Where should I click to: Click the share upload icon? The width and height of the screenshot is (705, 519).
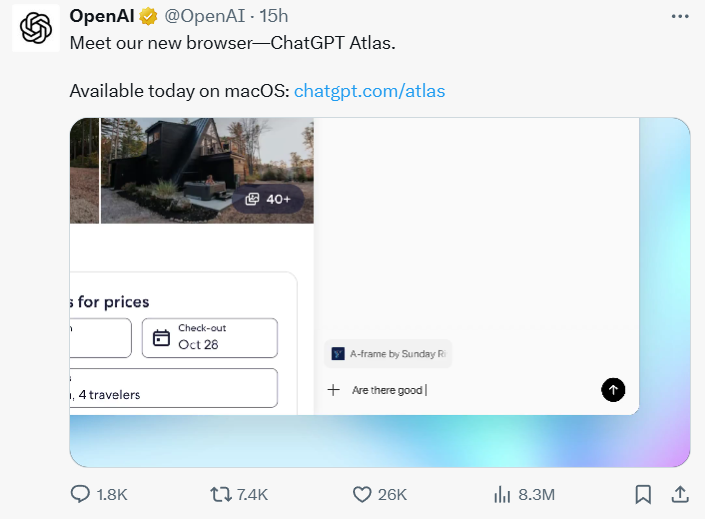[679, 494]
